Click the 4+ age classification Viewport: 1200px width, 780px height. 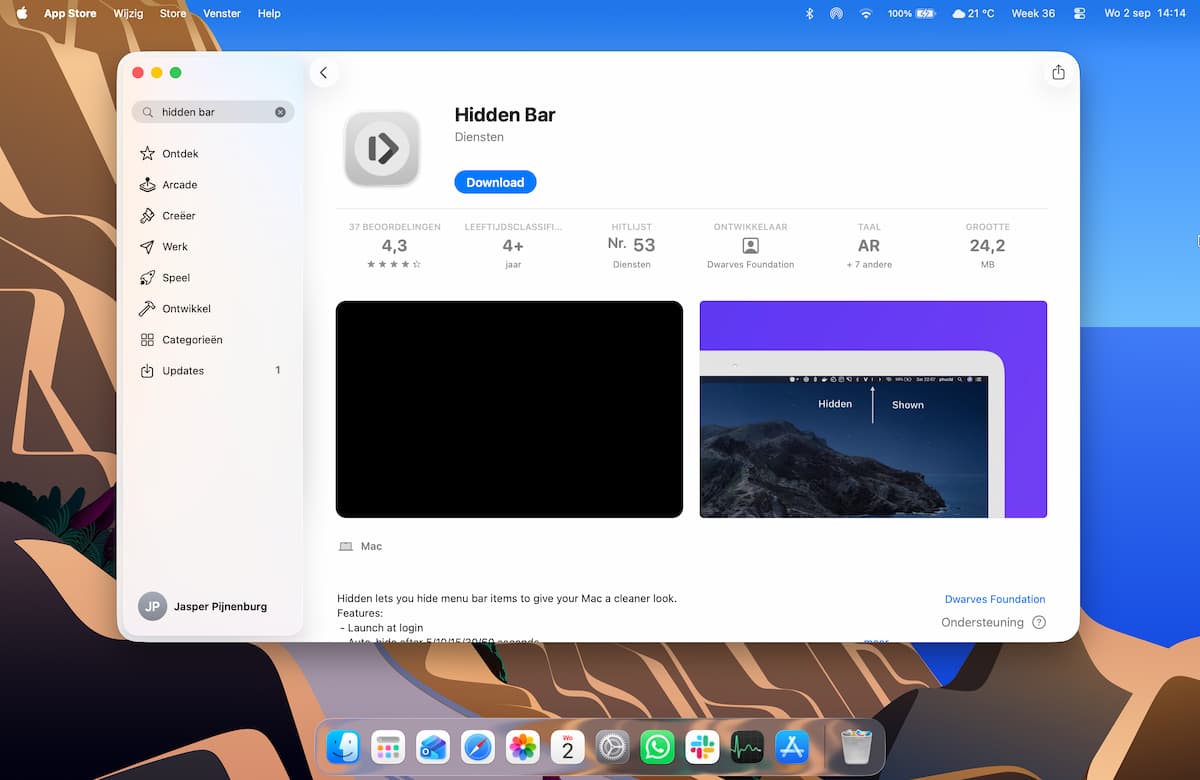[513, 246]
